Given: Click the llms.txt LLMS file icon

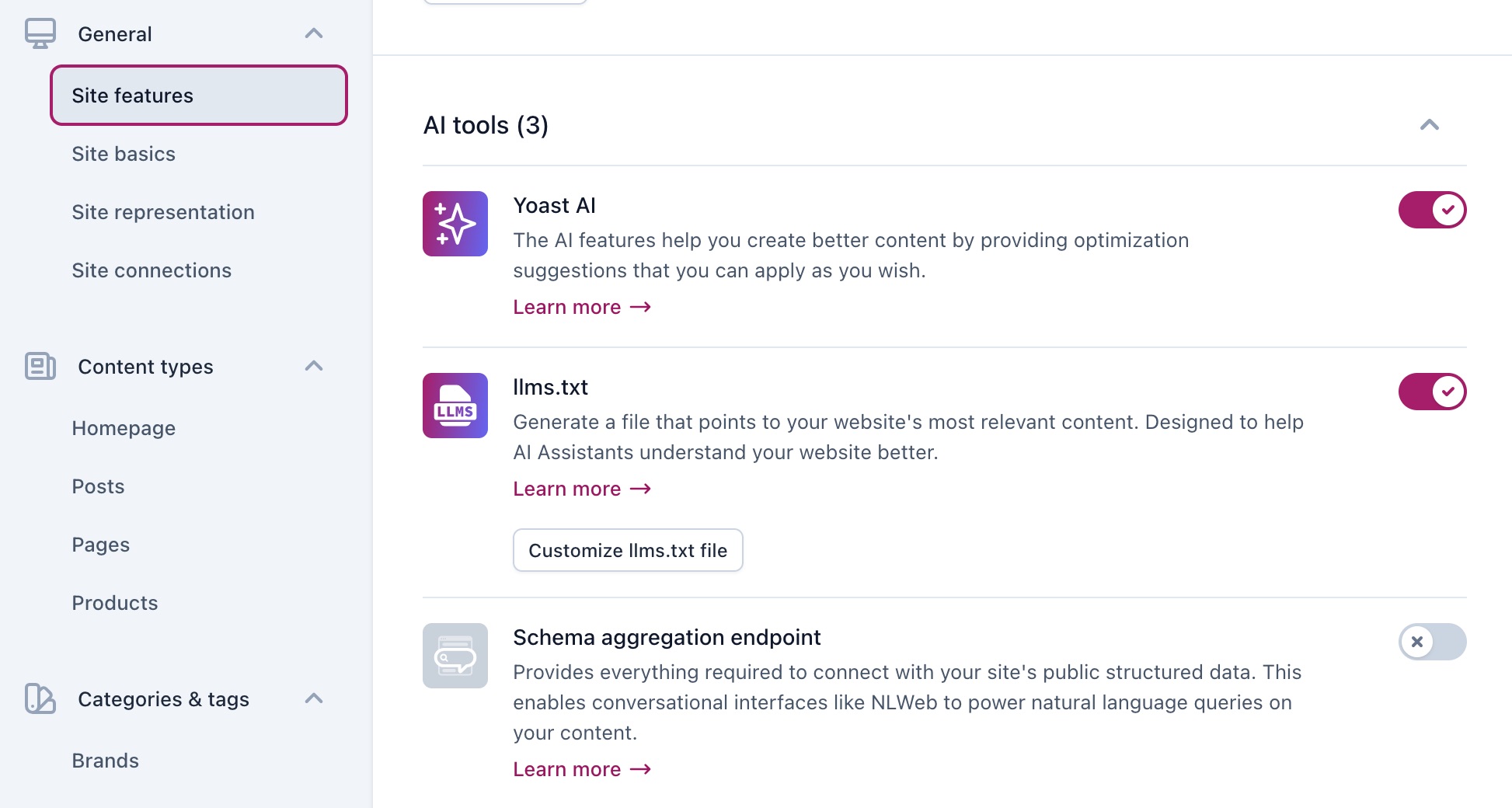Looking at the screenshot, I should point(455,406).
